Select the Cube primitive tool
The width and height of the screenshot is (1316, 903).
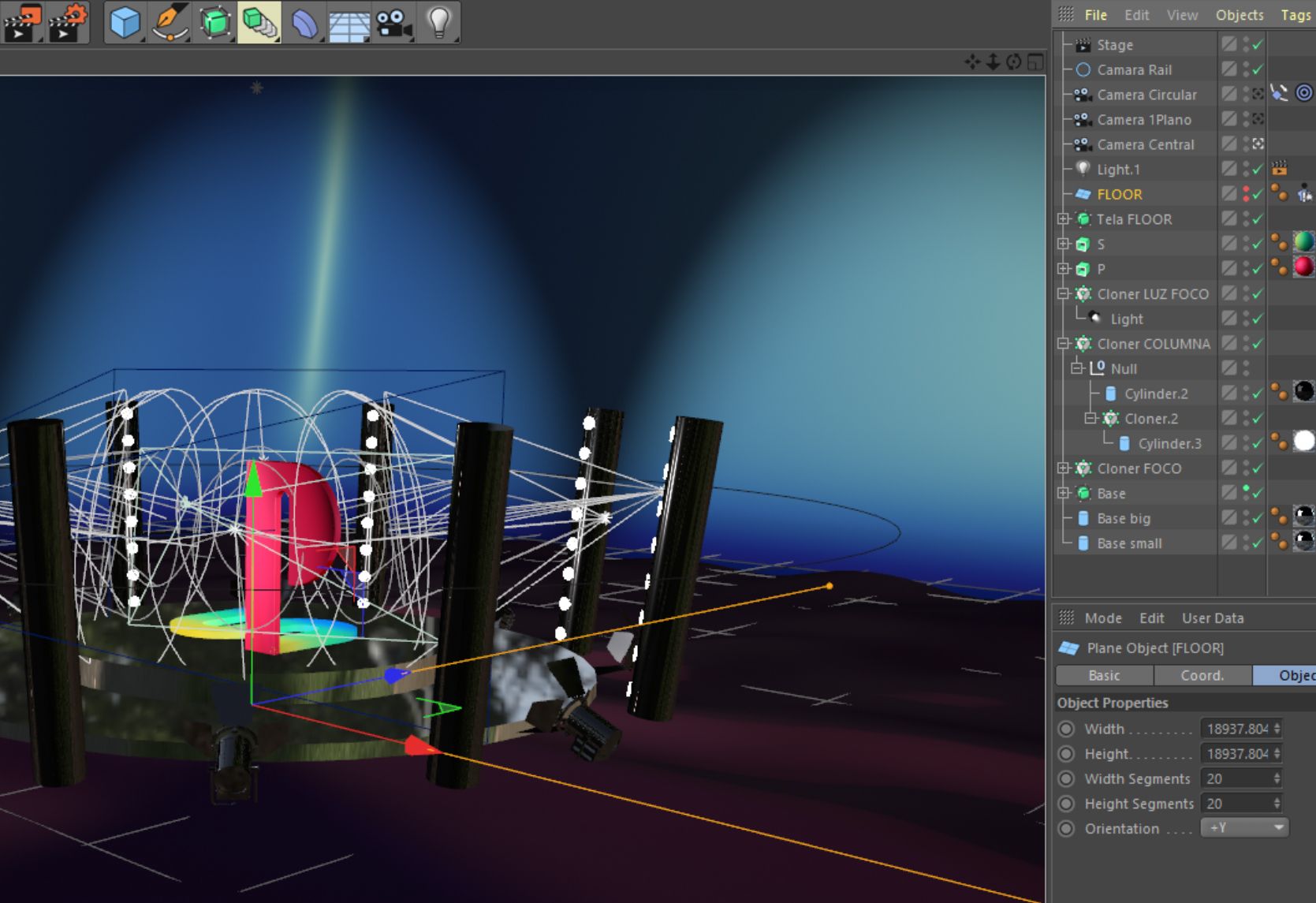click(125, 22)
